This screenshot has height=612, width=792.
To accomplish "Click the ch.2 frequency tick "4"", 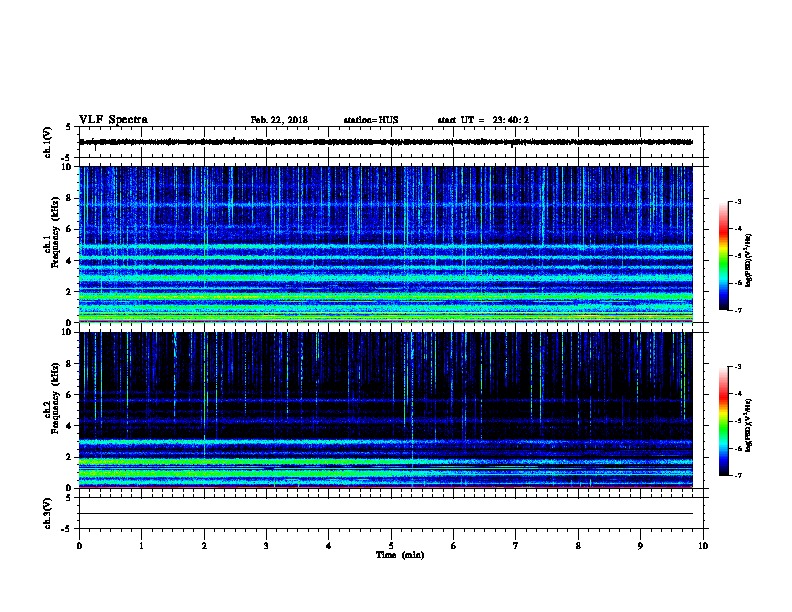I will pos(69,426).
